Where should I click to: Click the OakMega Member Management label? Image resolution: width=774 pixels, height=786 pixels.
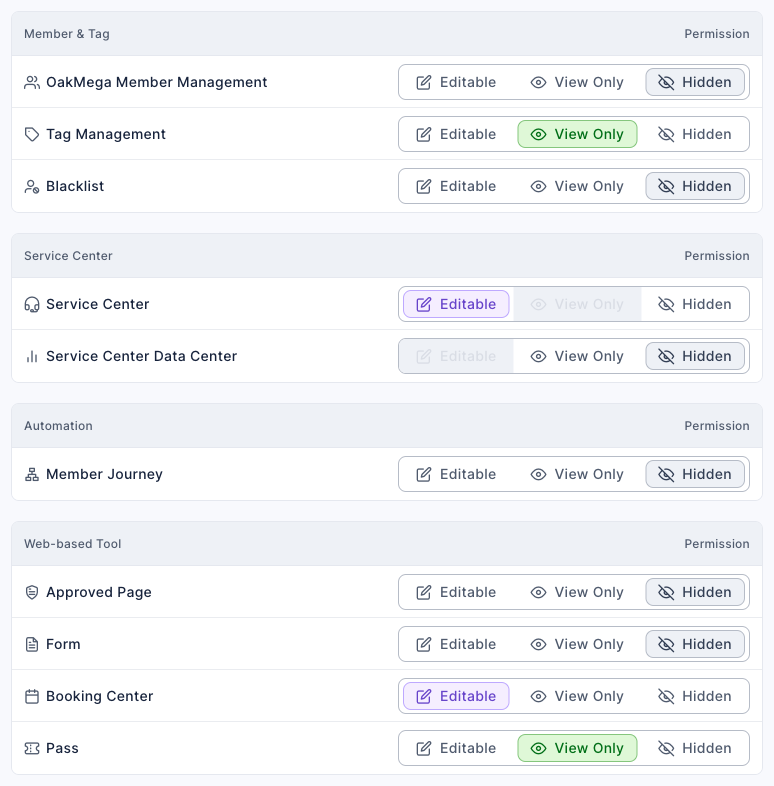156,82
